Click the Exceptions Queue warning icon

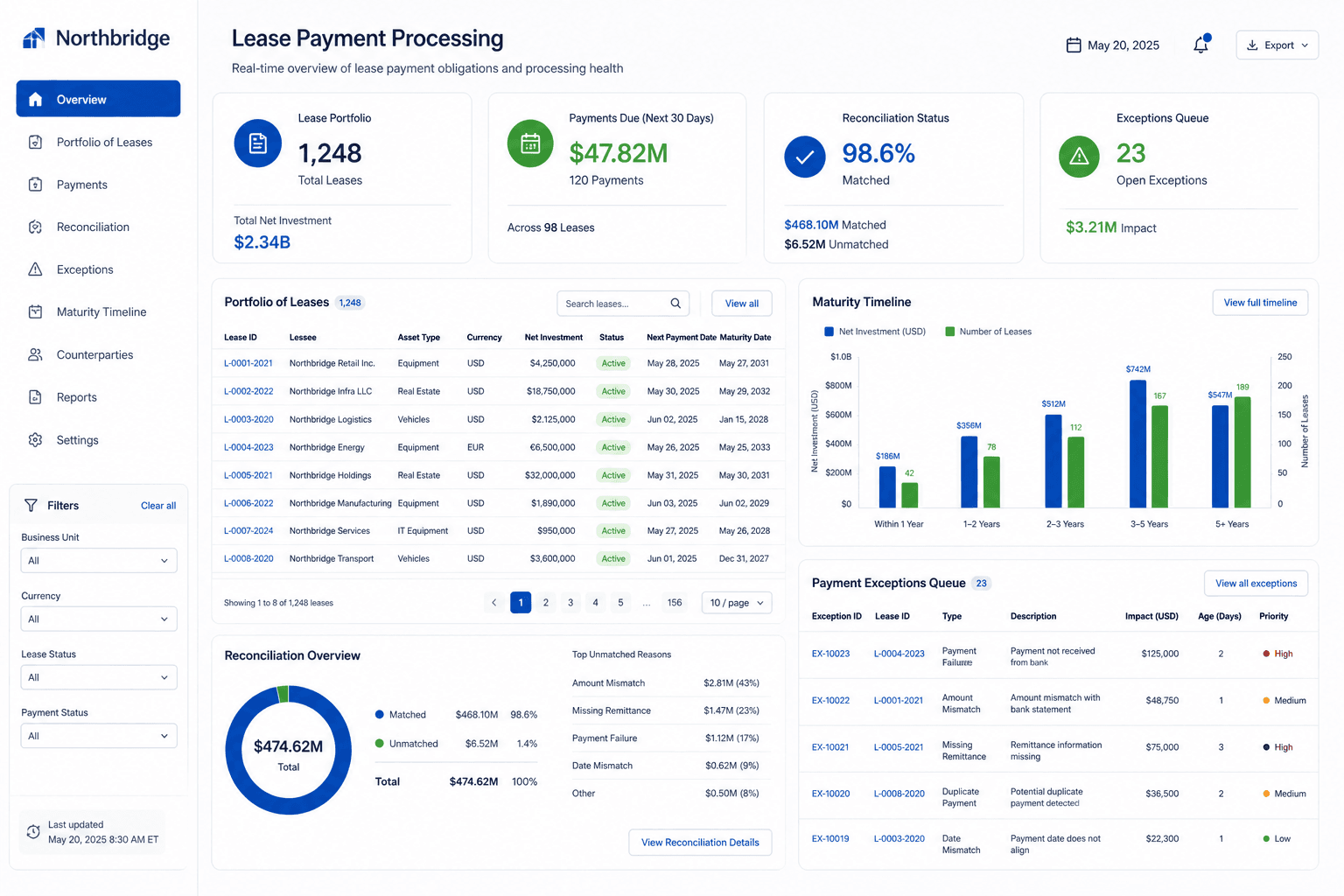click(1079, 157)
